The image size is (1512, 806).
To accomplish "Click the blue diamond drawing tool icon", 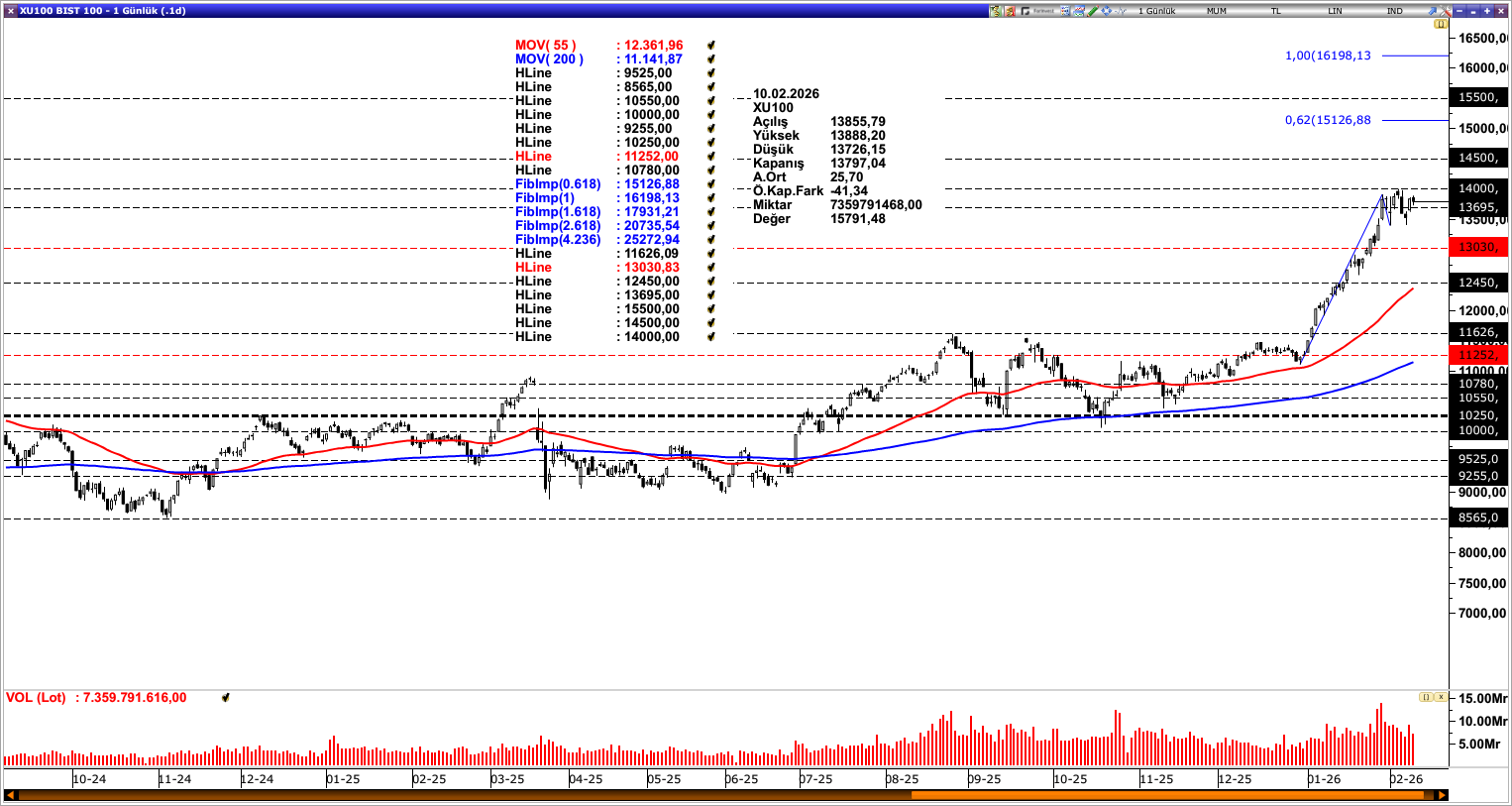I will [1106, 10].
